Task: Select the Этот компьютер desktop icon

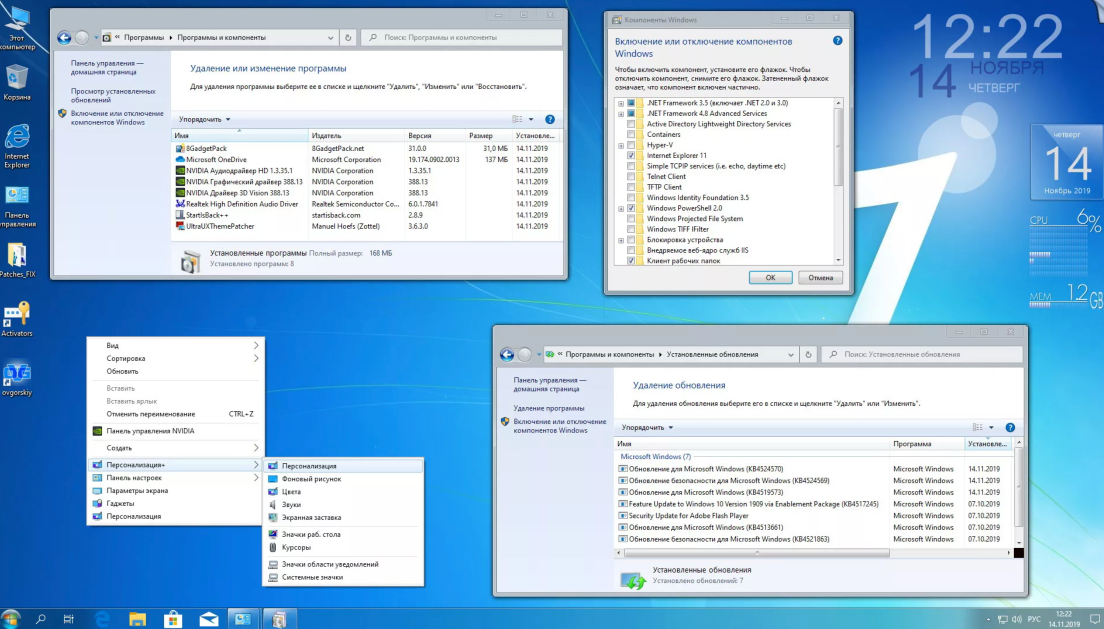Action: [x=17, y=28]
